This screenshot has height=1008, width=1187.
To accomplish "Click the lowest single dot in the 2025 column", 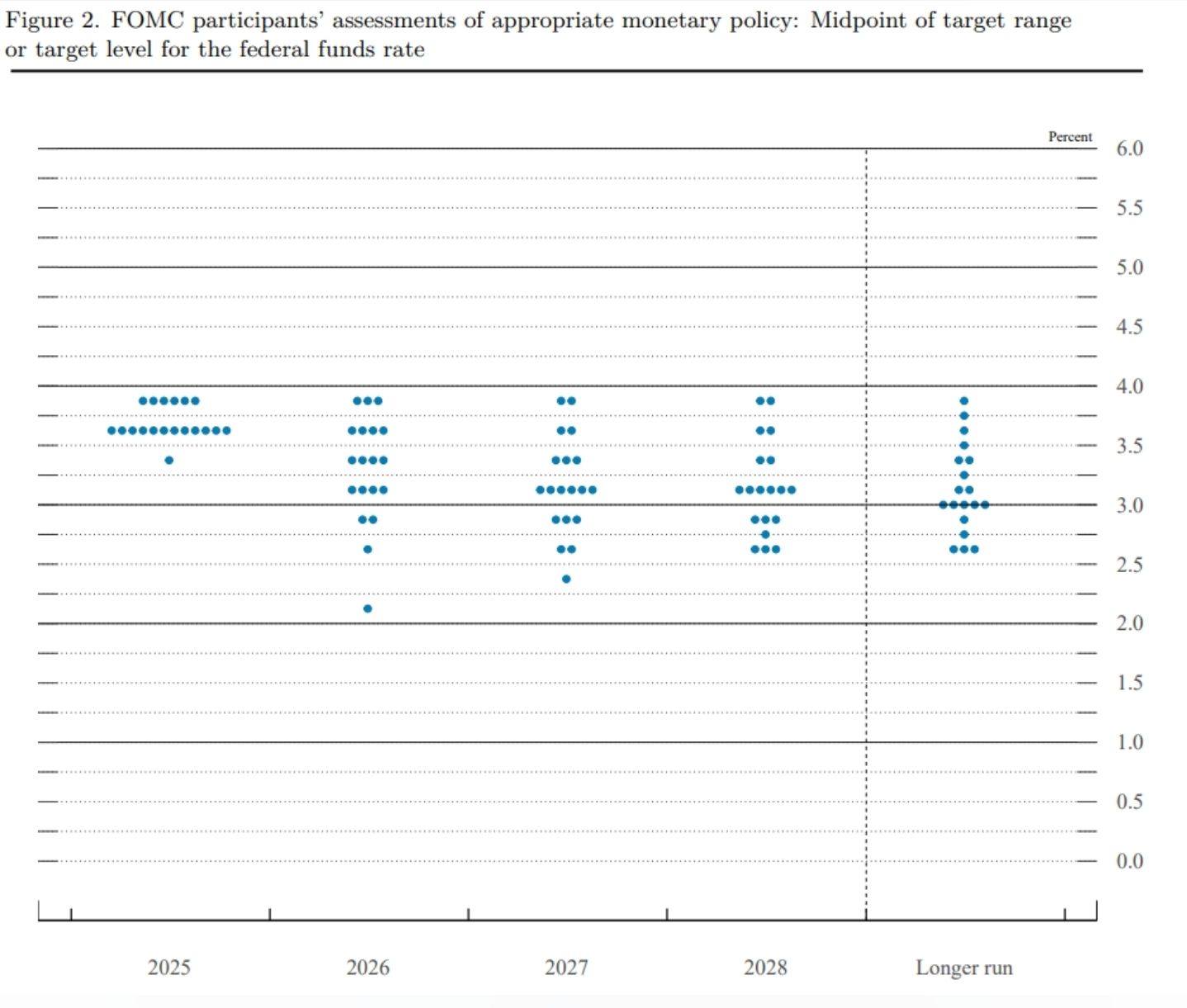I will [169, 460].
